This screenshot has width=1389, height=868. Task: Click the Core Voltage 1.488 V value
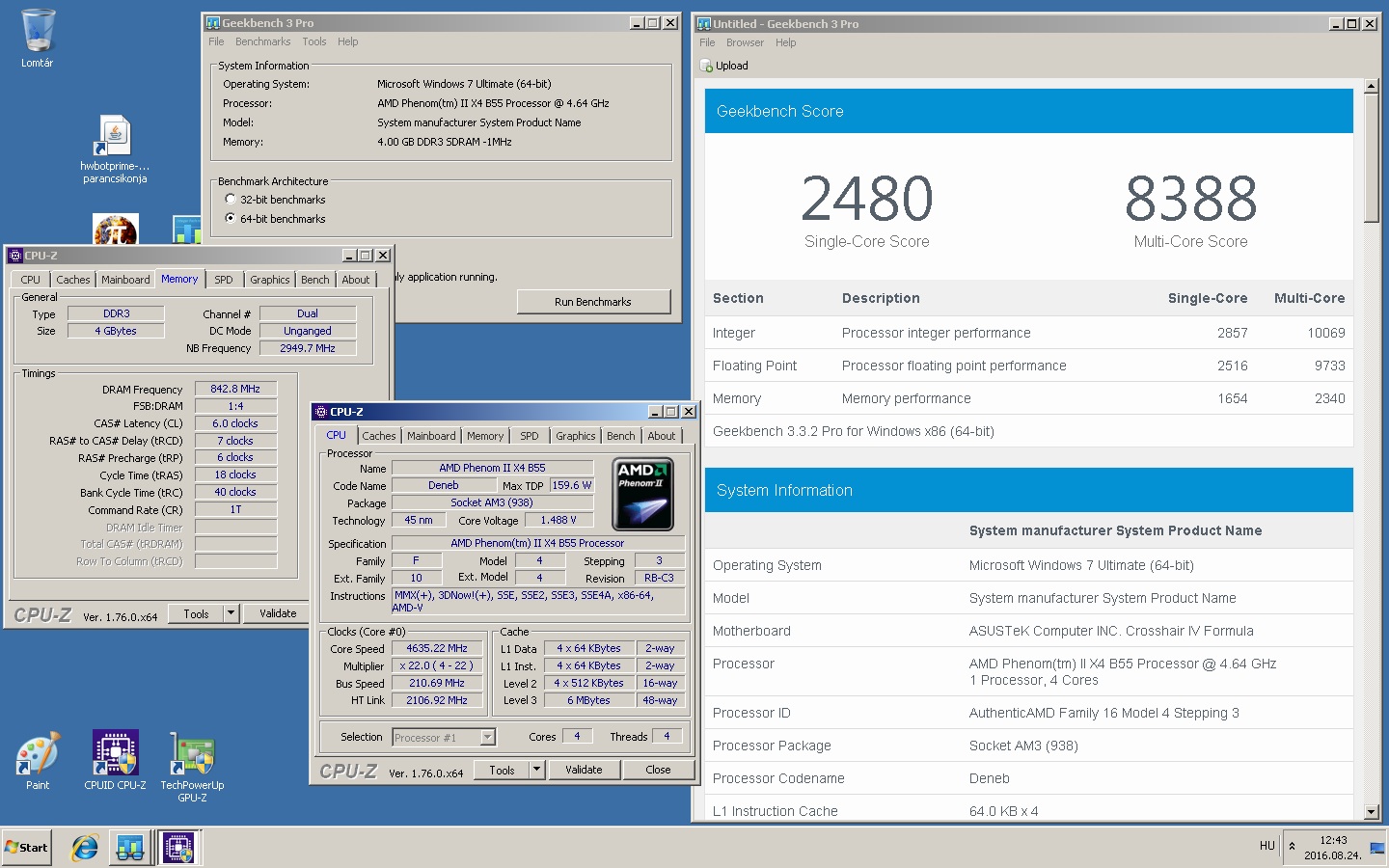pos(558,521)
